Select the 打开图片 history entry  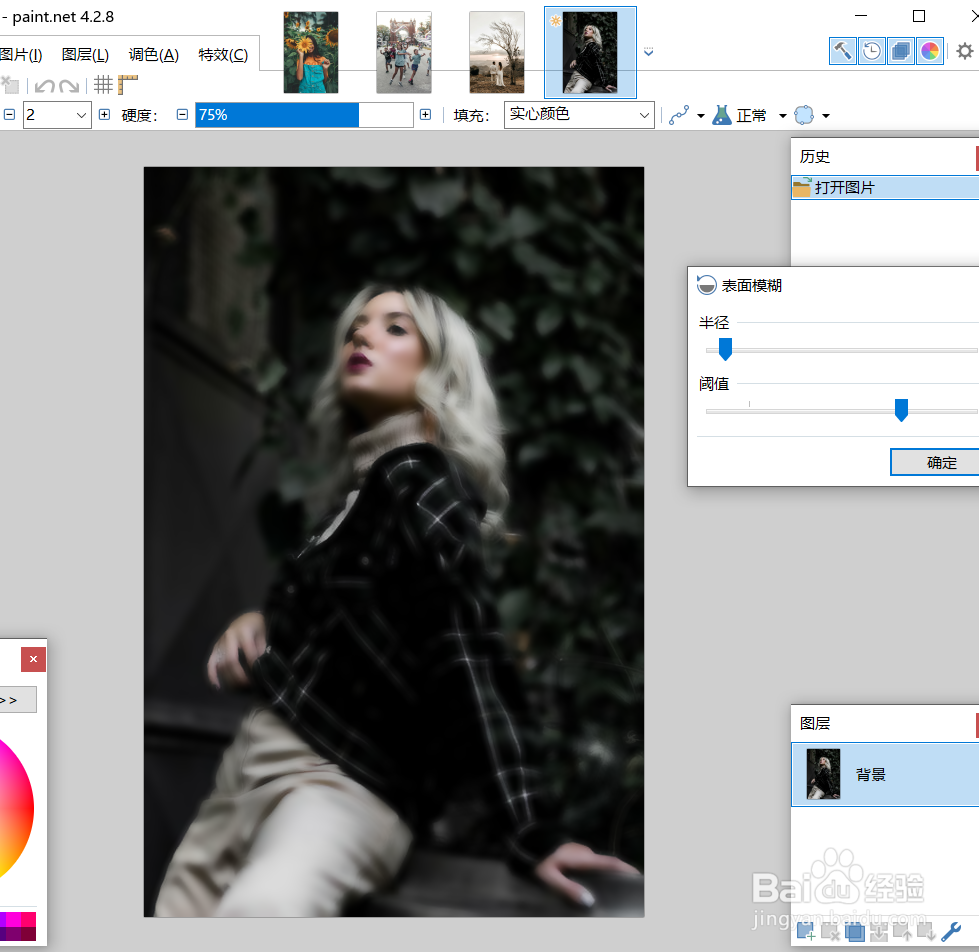click(x=885, y=187)
